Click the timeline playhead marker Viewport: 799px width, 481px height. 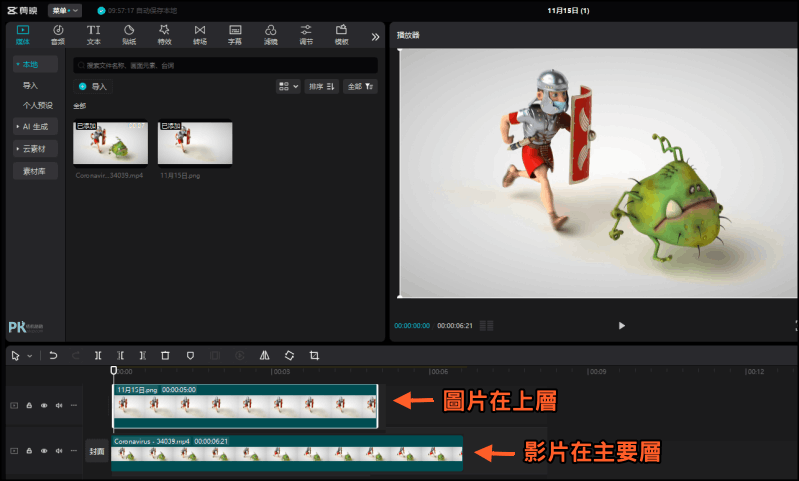pos(114,370)
